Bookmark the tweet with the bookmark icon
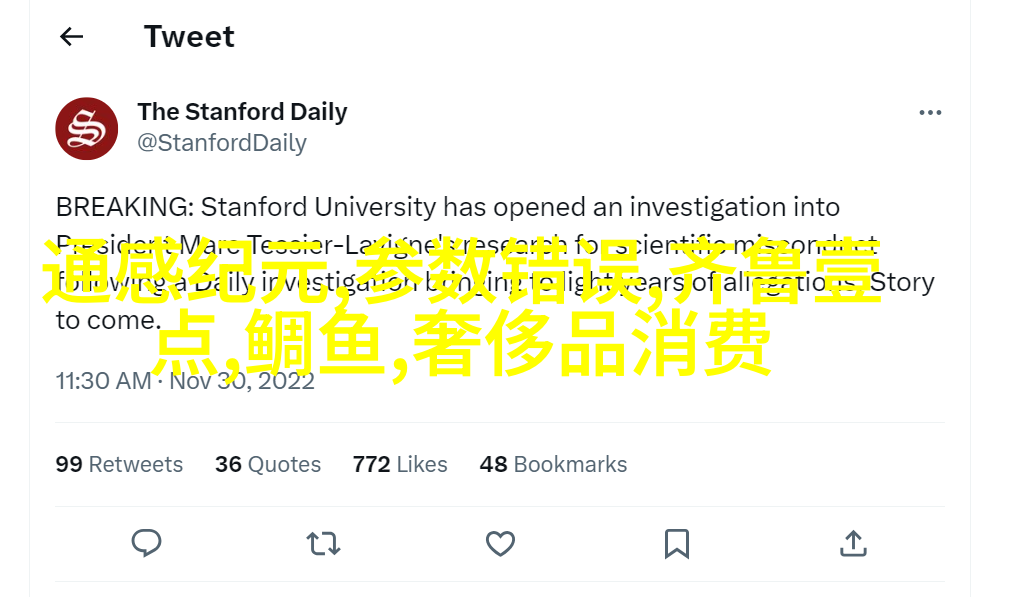Screen dimensions: 1016x597 point(676,544)
